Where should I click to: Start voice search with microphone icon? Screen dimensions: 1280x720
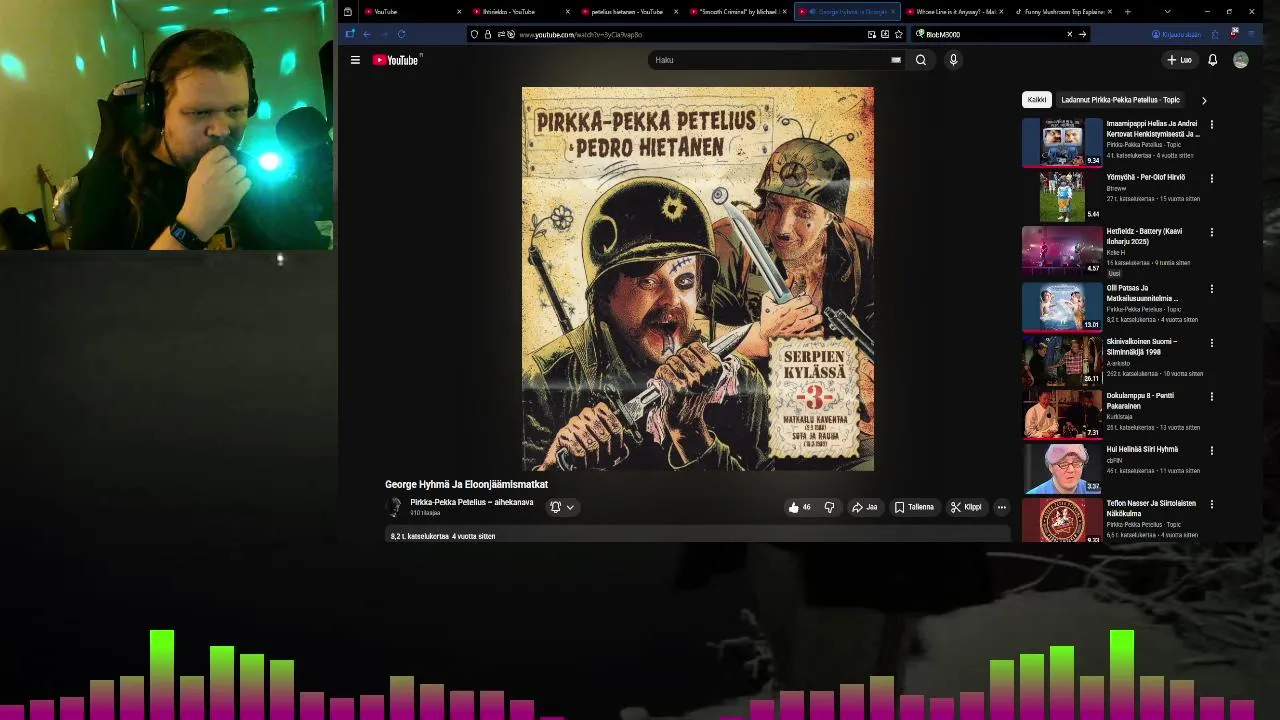(x=953, y=60)
